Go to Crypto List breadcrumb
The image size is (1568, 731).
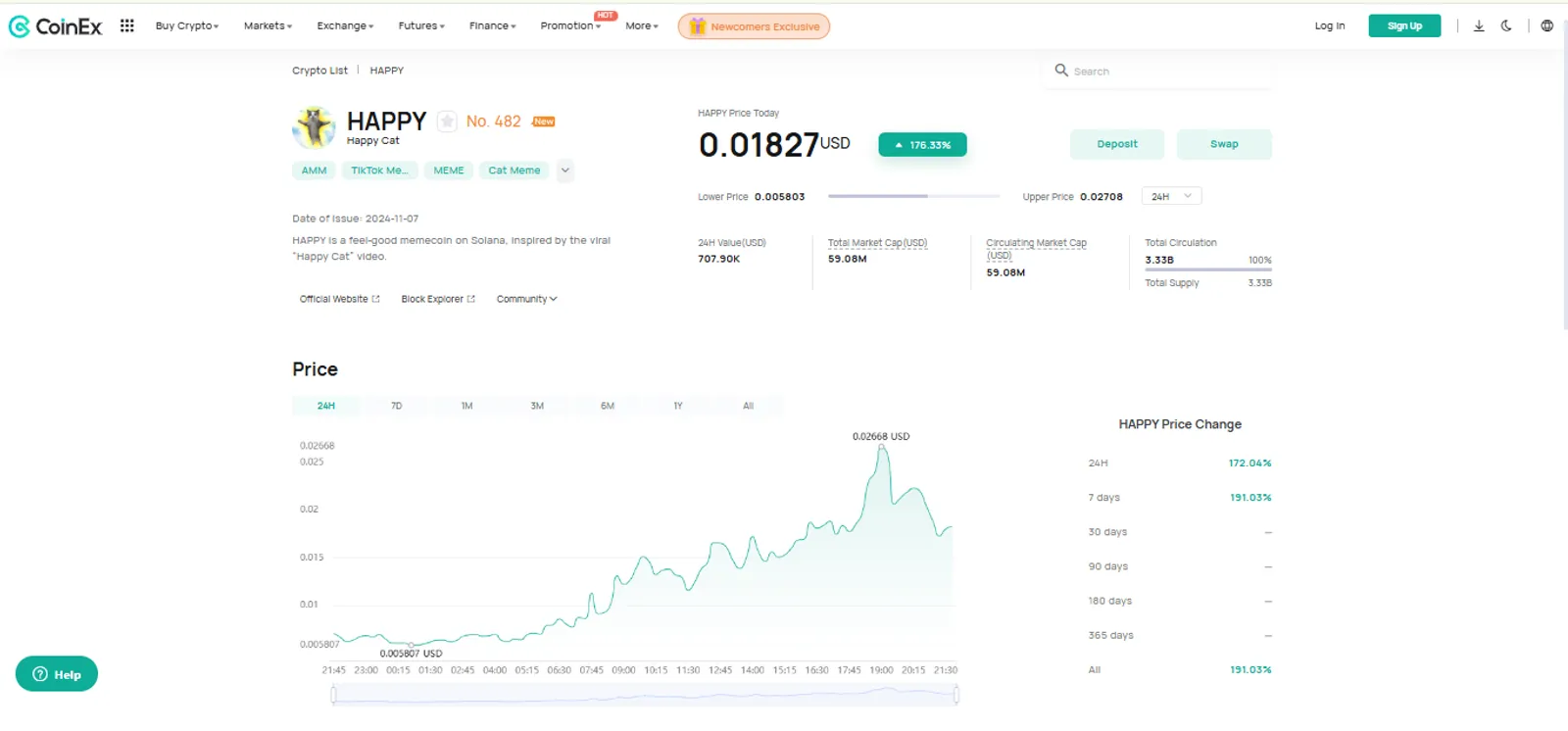319,71
